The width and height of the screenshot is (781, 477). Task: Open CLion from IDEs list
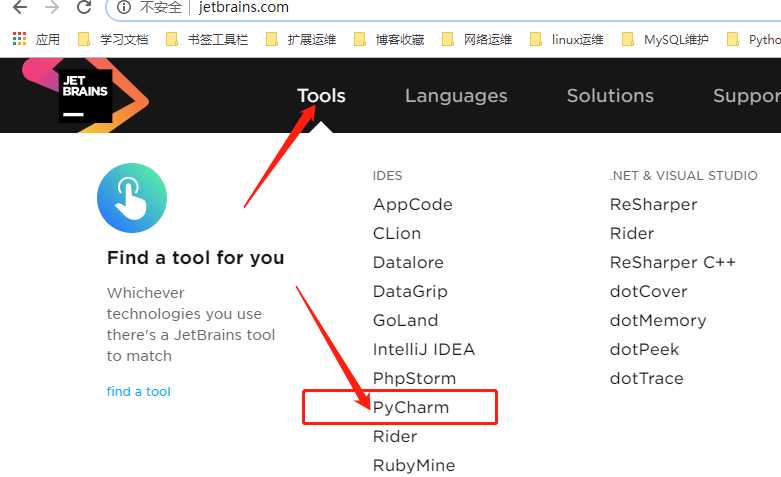click(396, 234)
